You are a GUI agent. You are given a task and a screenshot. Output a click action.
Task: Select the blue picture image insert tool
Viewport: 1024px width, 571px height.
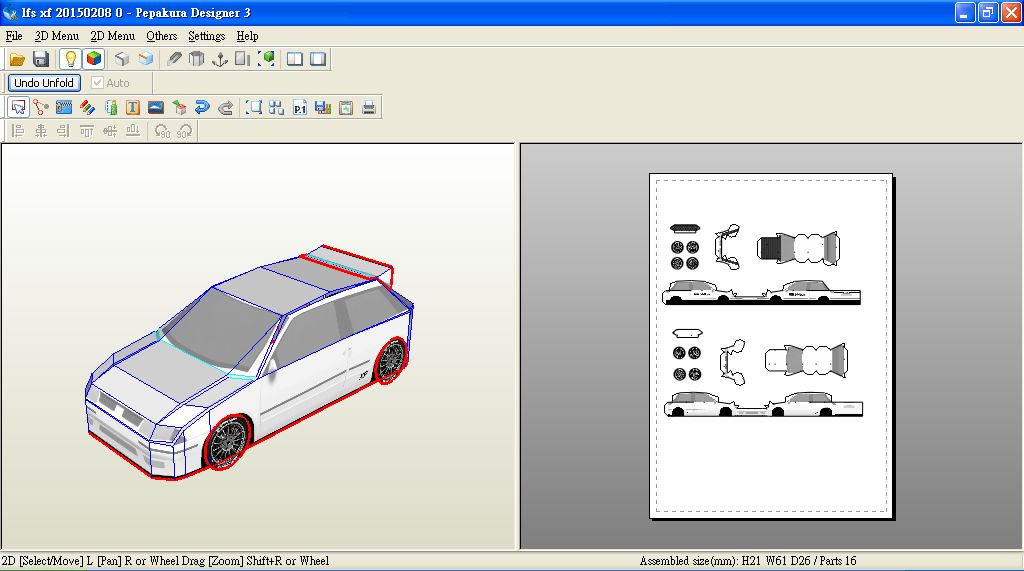tap(156, 108)
